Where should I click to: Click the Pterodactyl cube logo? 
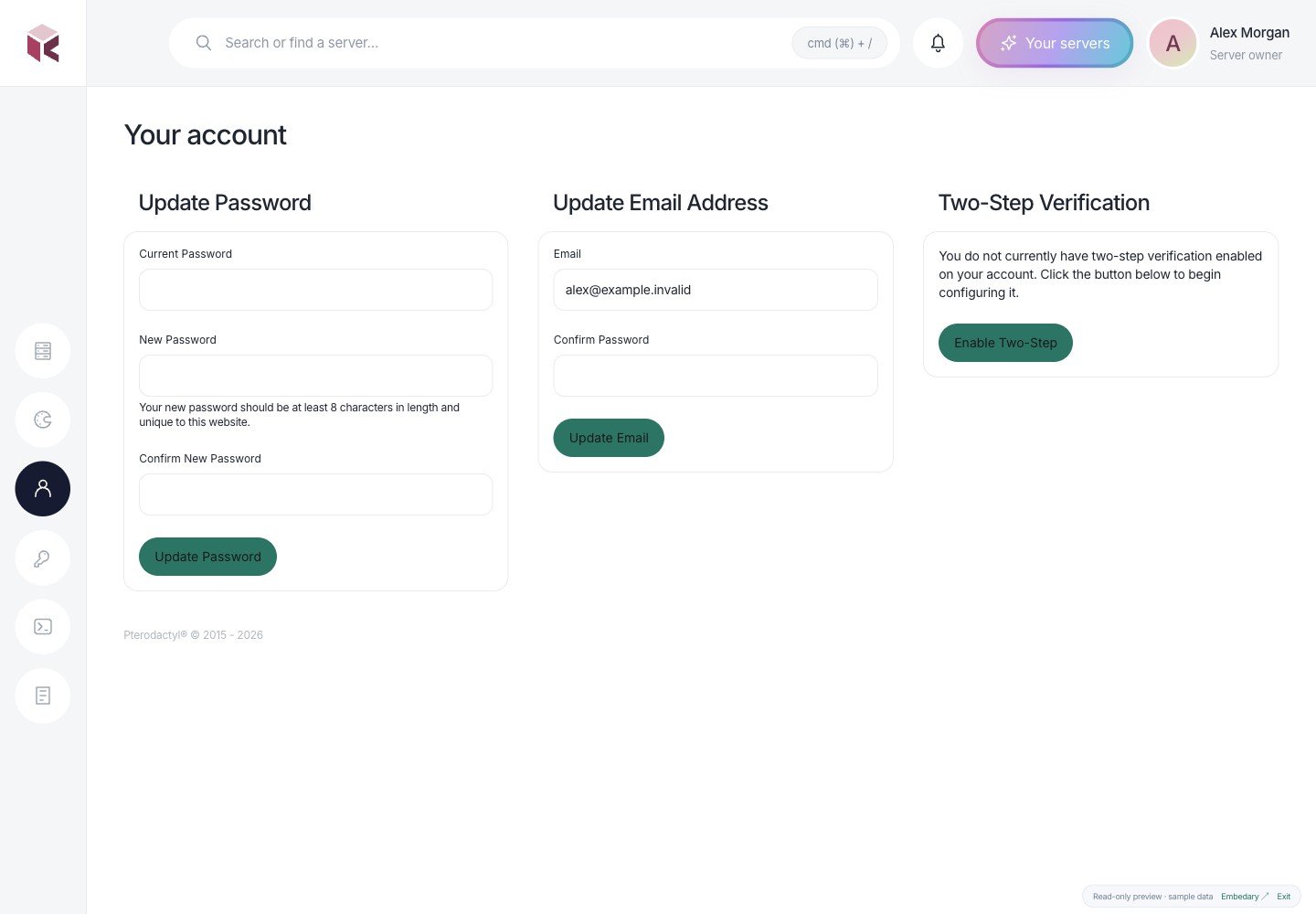pyautogui.click(x=43, y=43)
